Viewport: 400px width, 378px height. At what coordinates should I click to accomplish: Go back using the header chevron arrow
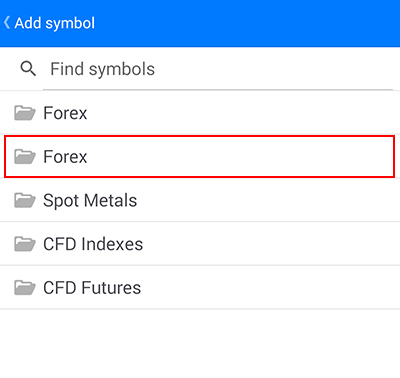pyautogui.click(x=7, y=23)
